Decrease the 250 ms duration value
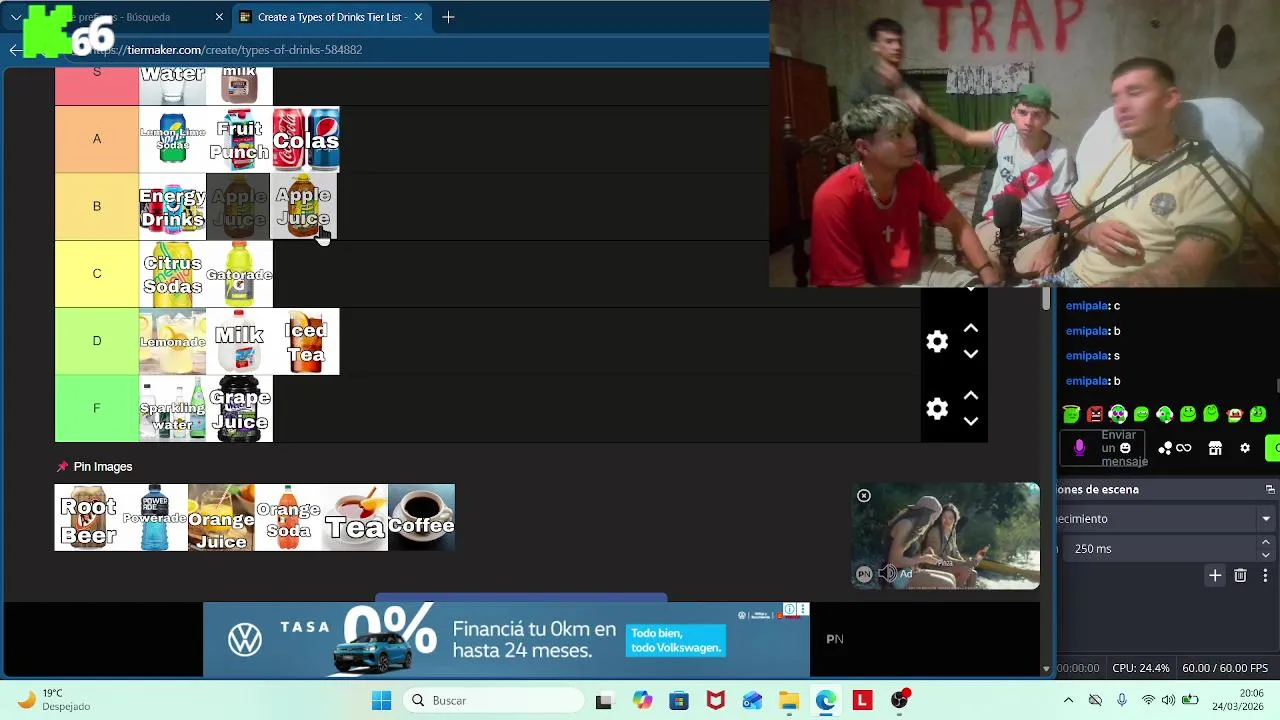The image size is (1280, 720). (x=1266, y=555)
